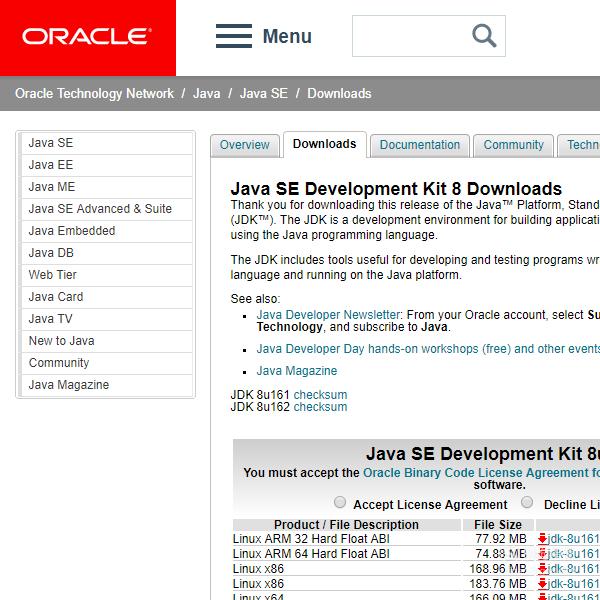The height and width of the screenshot is (600, 600).
Task: Switch to the Overview tab
Action: coord(245,145)
